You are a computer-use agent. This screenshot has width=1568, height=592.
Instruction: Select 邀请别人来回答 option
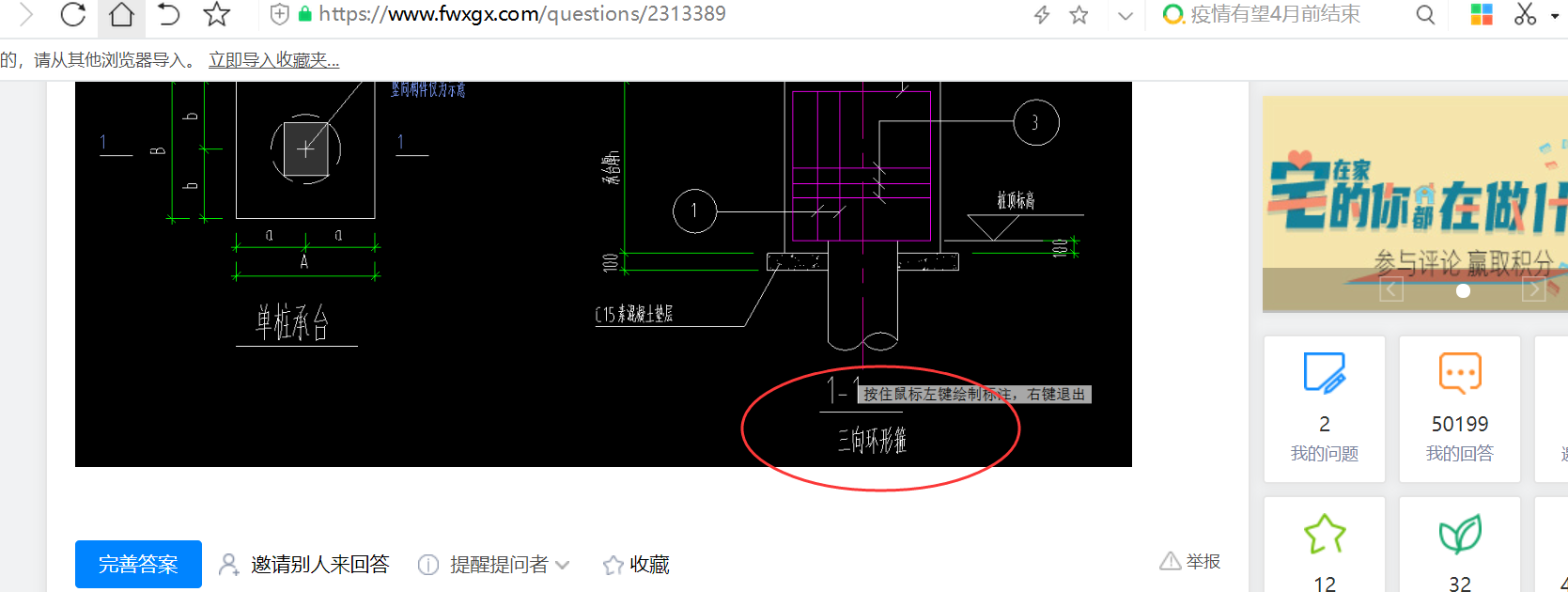tap(303, 564)
